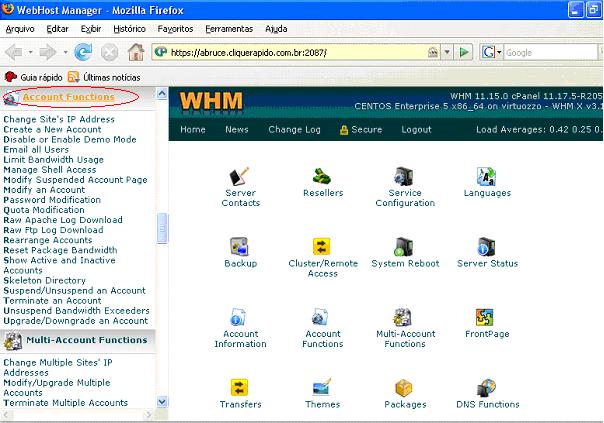Image resolution: width=604 pixels, height=423 pixels.
Task: Open the Arquivo menu
Action: [20, 29]
